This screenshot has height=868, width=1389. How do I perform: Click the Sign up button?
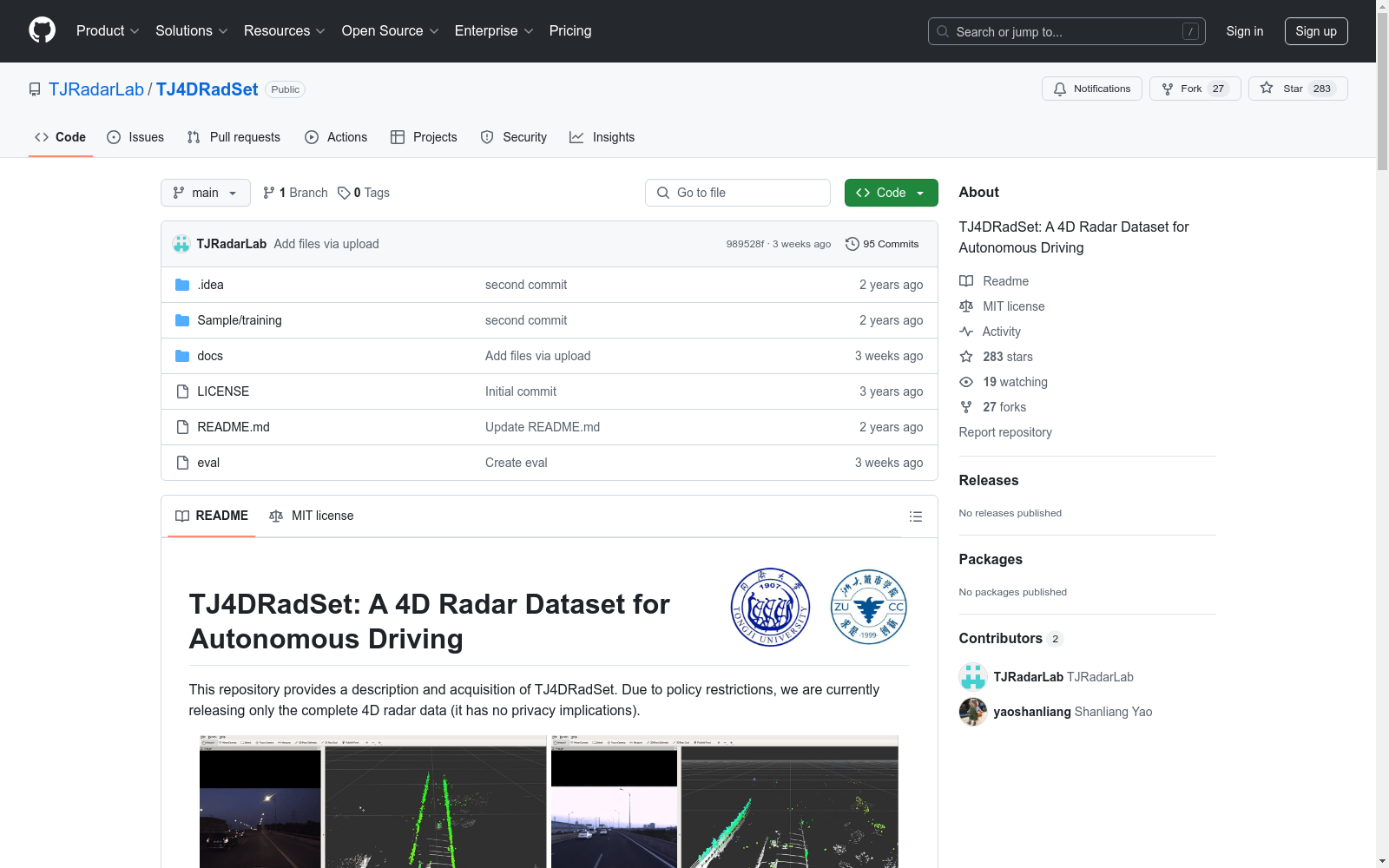tap(1316, 31)
